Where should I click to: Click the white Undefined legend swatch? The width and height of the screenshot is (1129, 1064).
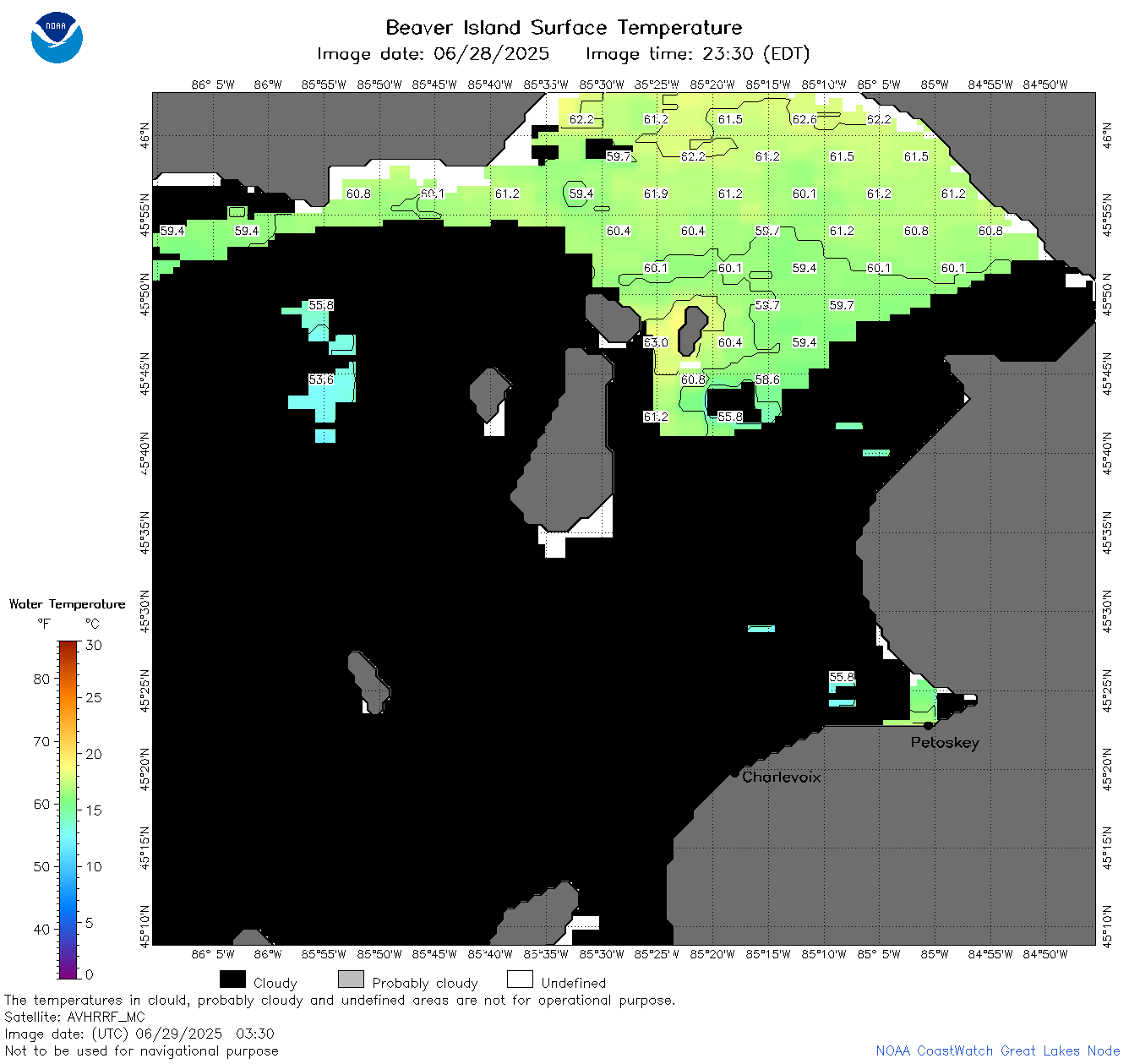point(520,979)
